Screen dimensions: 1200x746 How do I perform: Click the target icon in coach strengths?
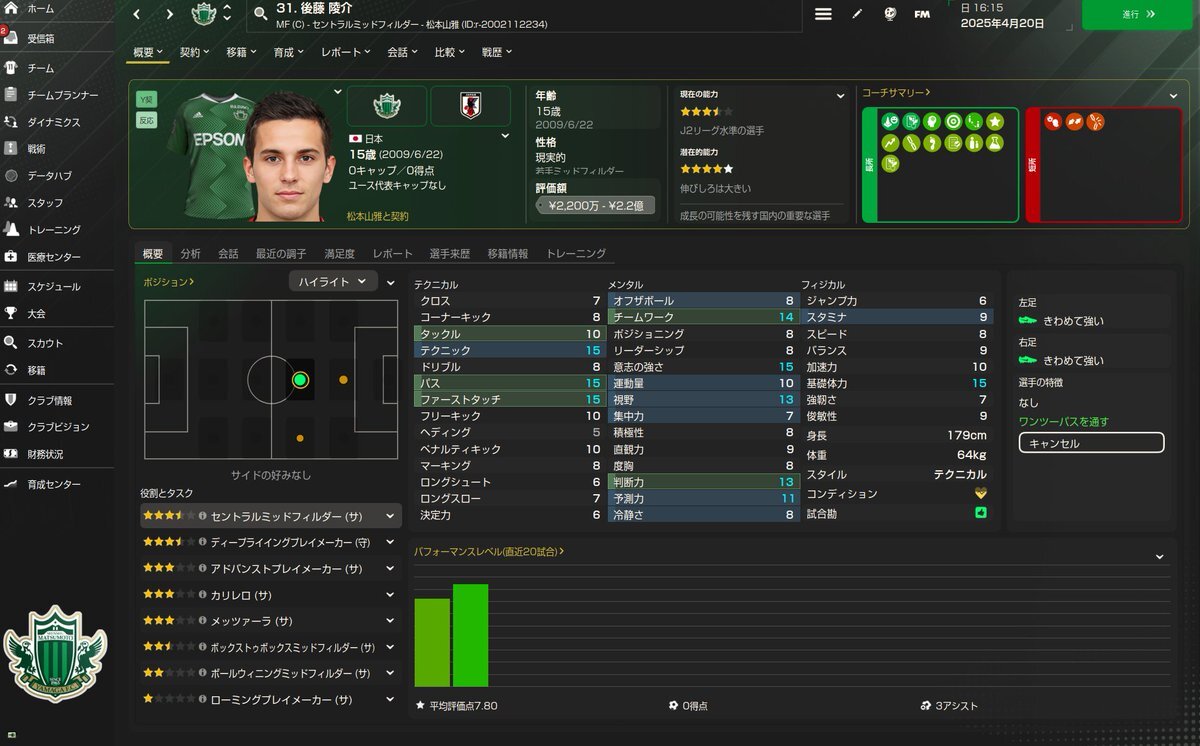point(952,121)
